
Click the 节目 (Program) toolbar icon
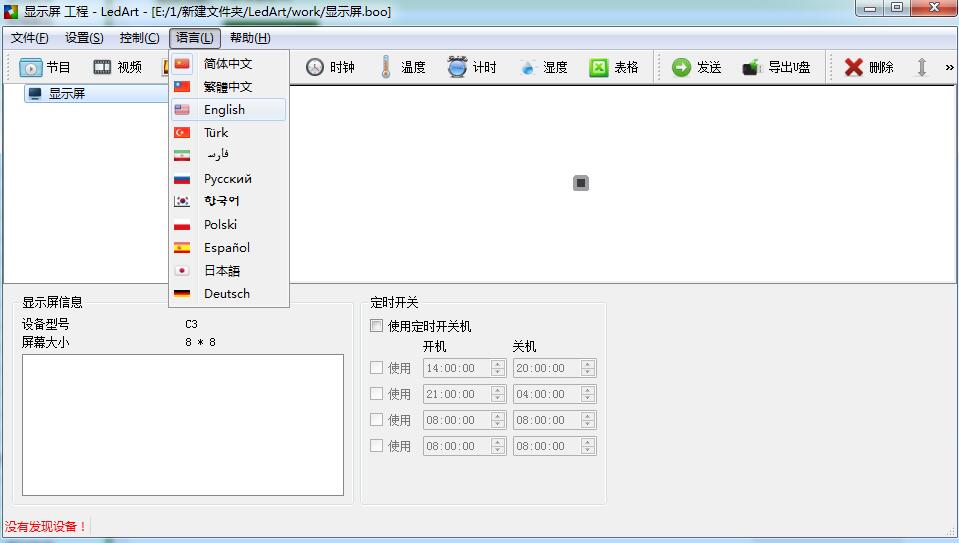tap(31, 67)
